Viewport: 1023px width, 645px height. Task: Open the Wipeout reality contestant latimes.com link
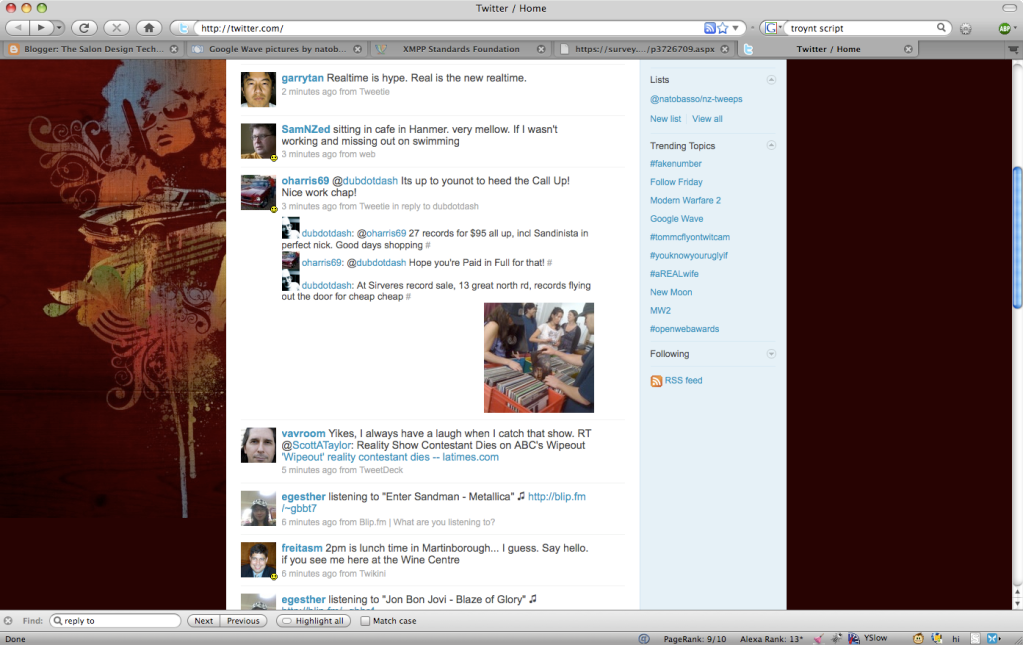pos(390,457)
